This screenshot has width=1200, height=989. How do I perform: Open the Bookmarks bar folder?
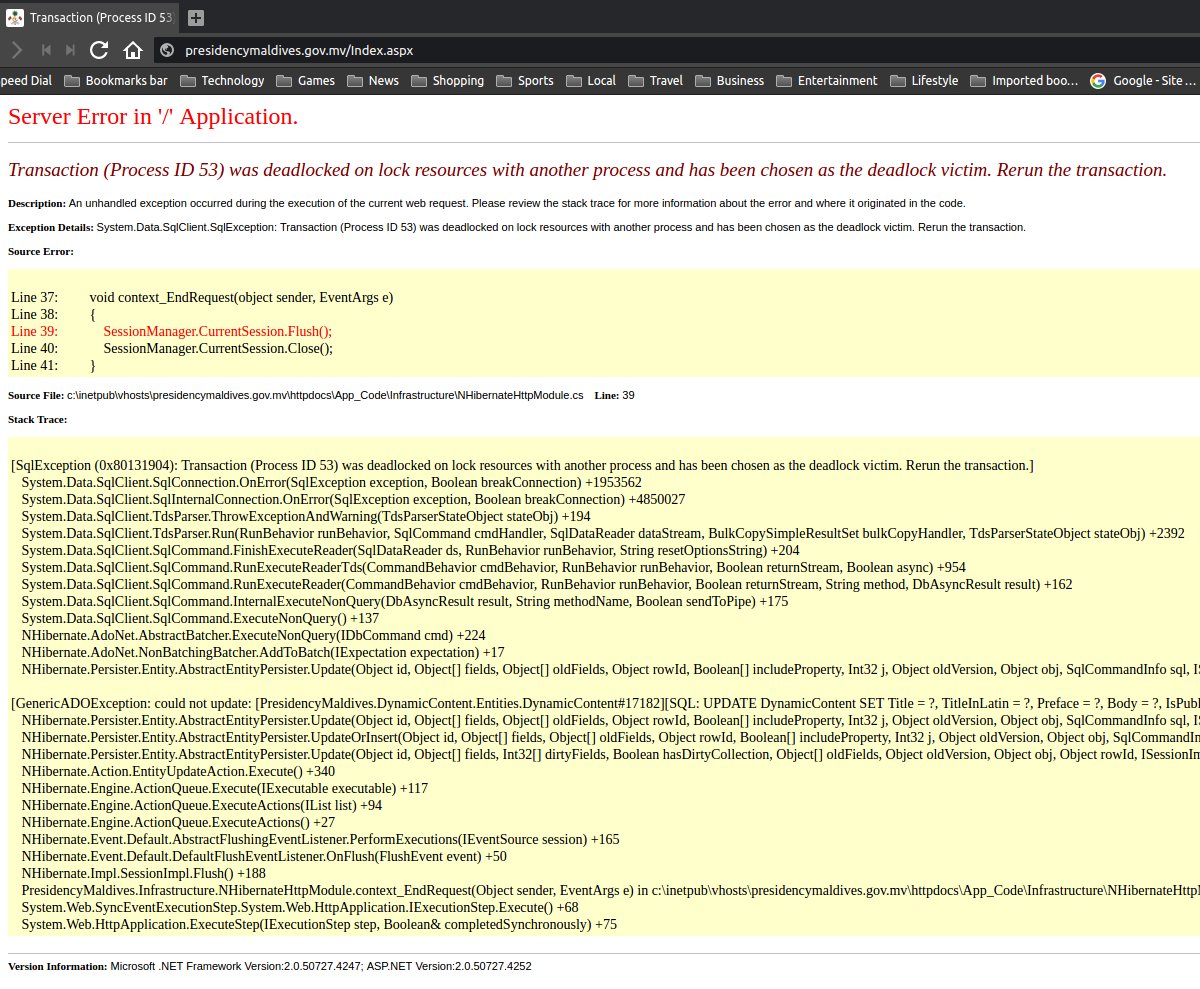pyautogui.click(x=117, y=81)
